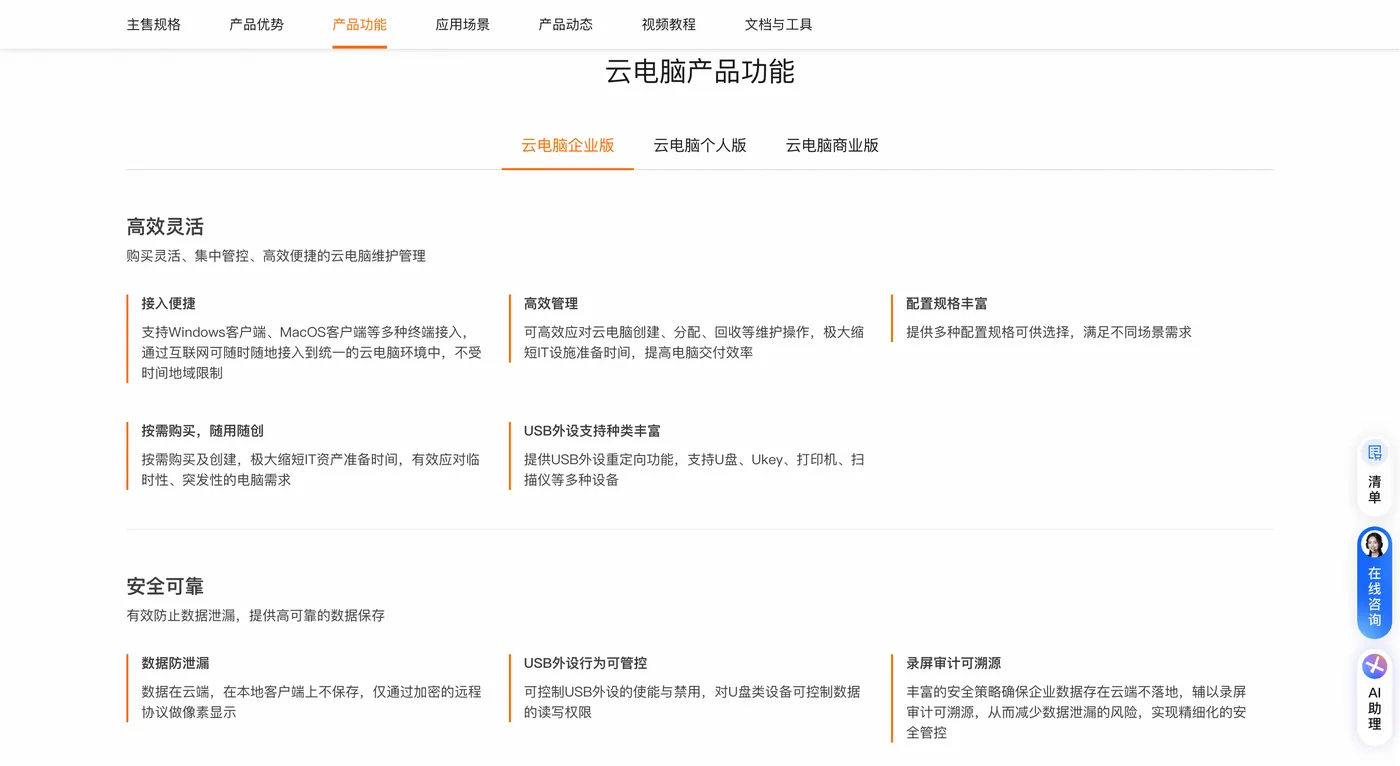The height and width of the screenshot is (766, 1400).
Task: Click the description starting 数据在云端
Action: pos(312,702)
